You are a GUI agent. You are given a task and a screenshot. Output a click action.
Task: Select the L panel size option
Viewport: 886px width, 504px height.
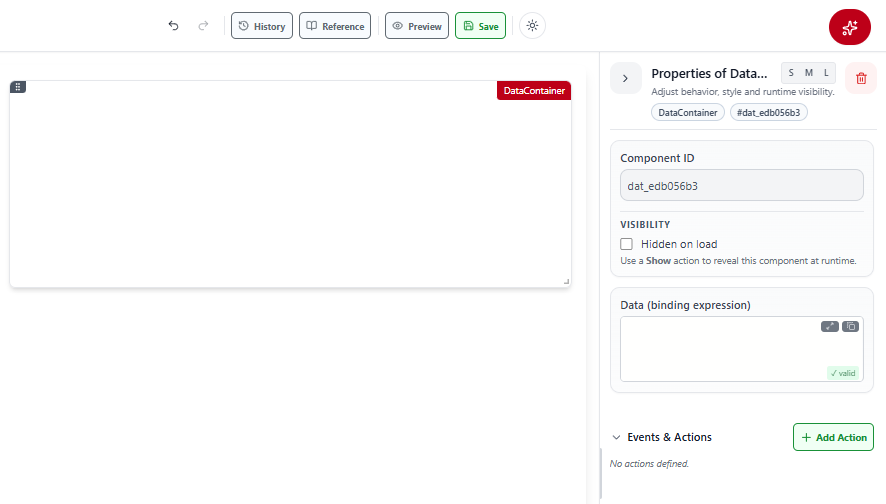826,73
